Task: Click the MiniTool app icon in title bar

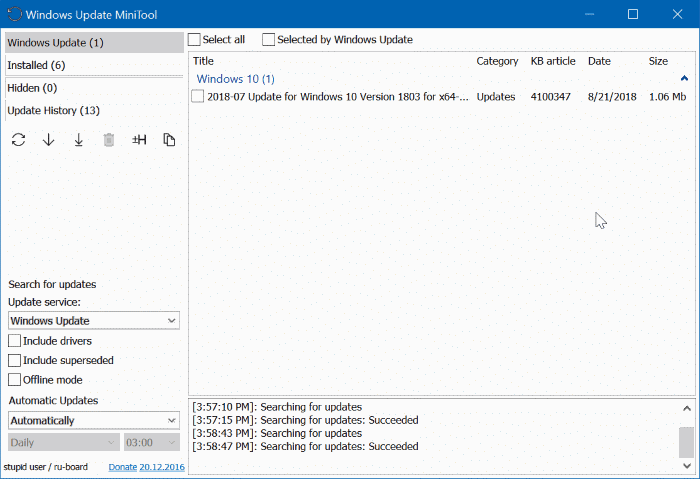Action: coord(14,14)
